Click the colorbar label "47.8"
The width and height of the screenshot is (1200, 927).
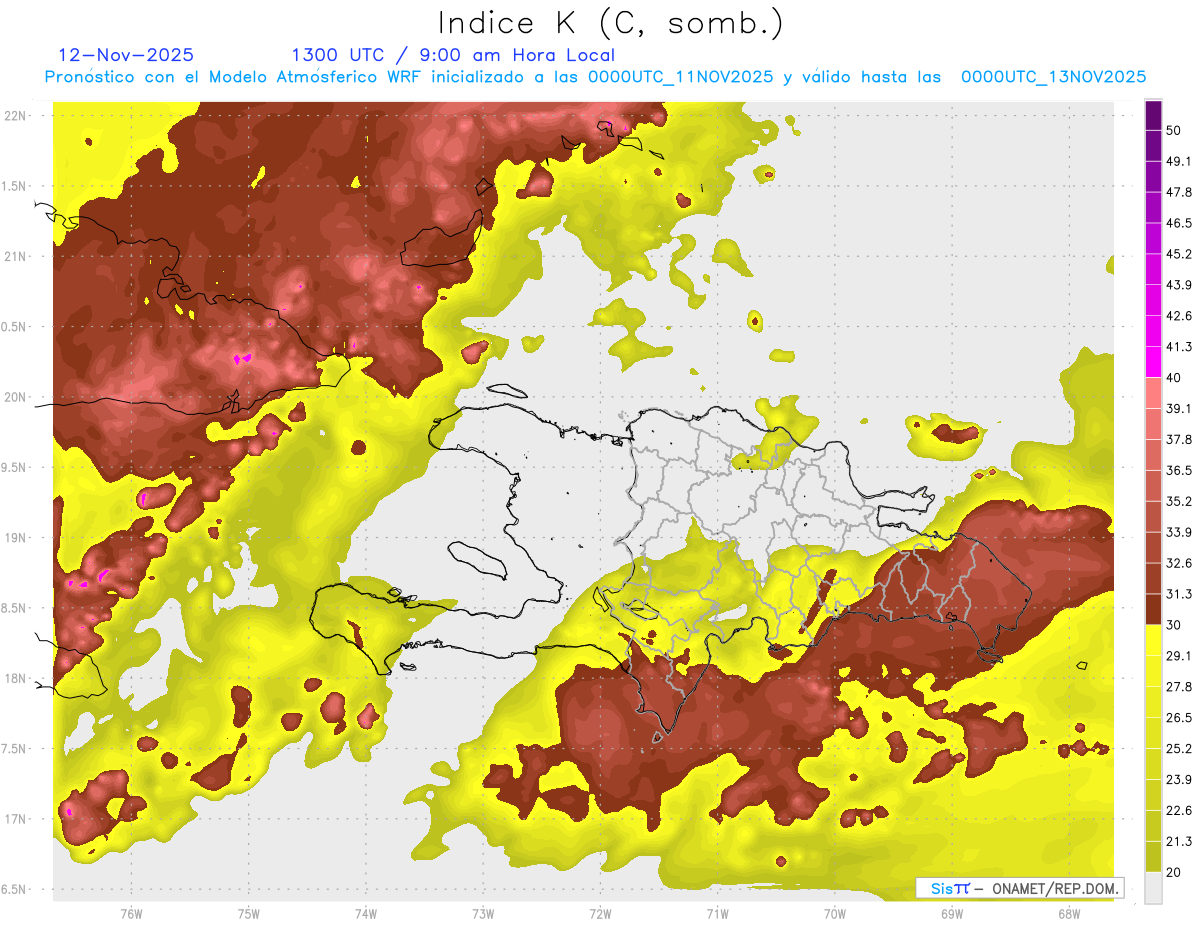point(1178,192)
